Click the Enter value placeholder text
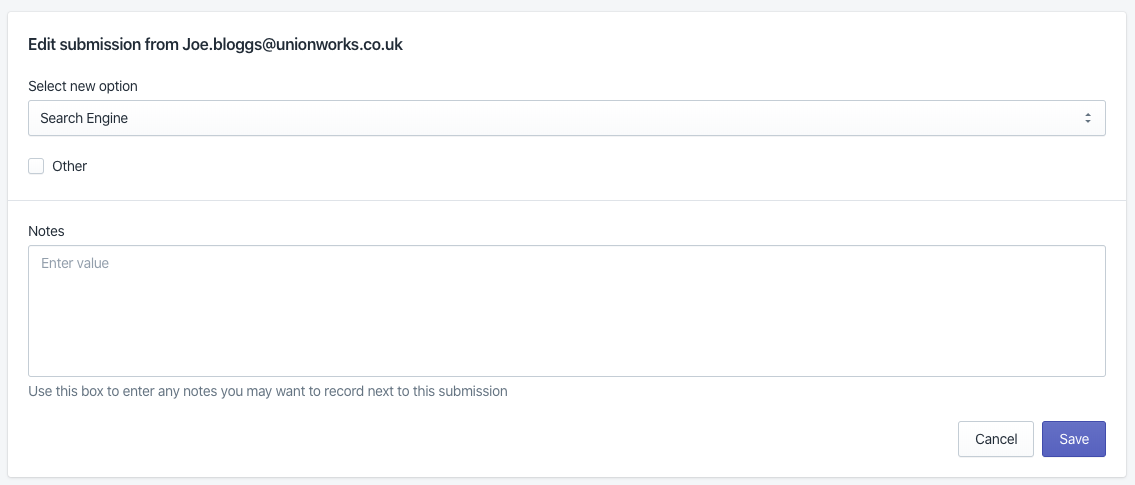The image size is (1135, 485). (75, 263)
